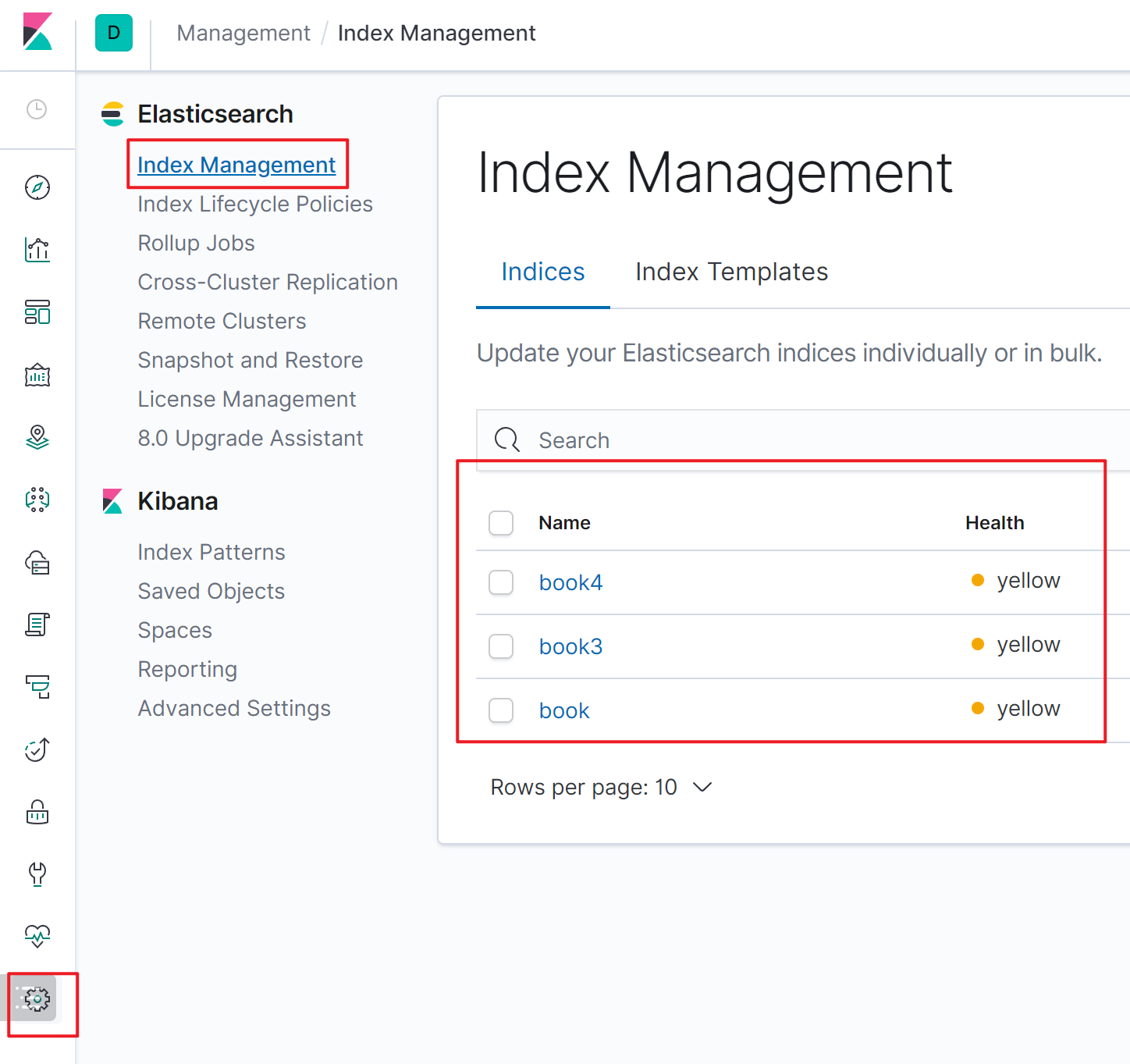The width and height of the screenshot is (1130, 1064).
Task: Open Snapshot and Restore link
Action: click(251, 360)
